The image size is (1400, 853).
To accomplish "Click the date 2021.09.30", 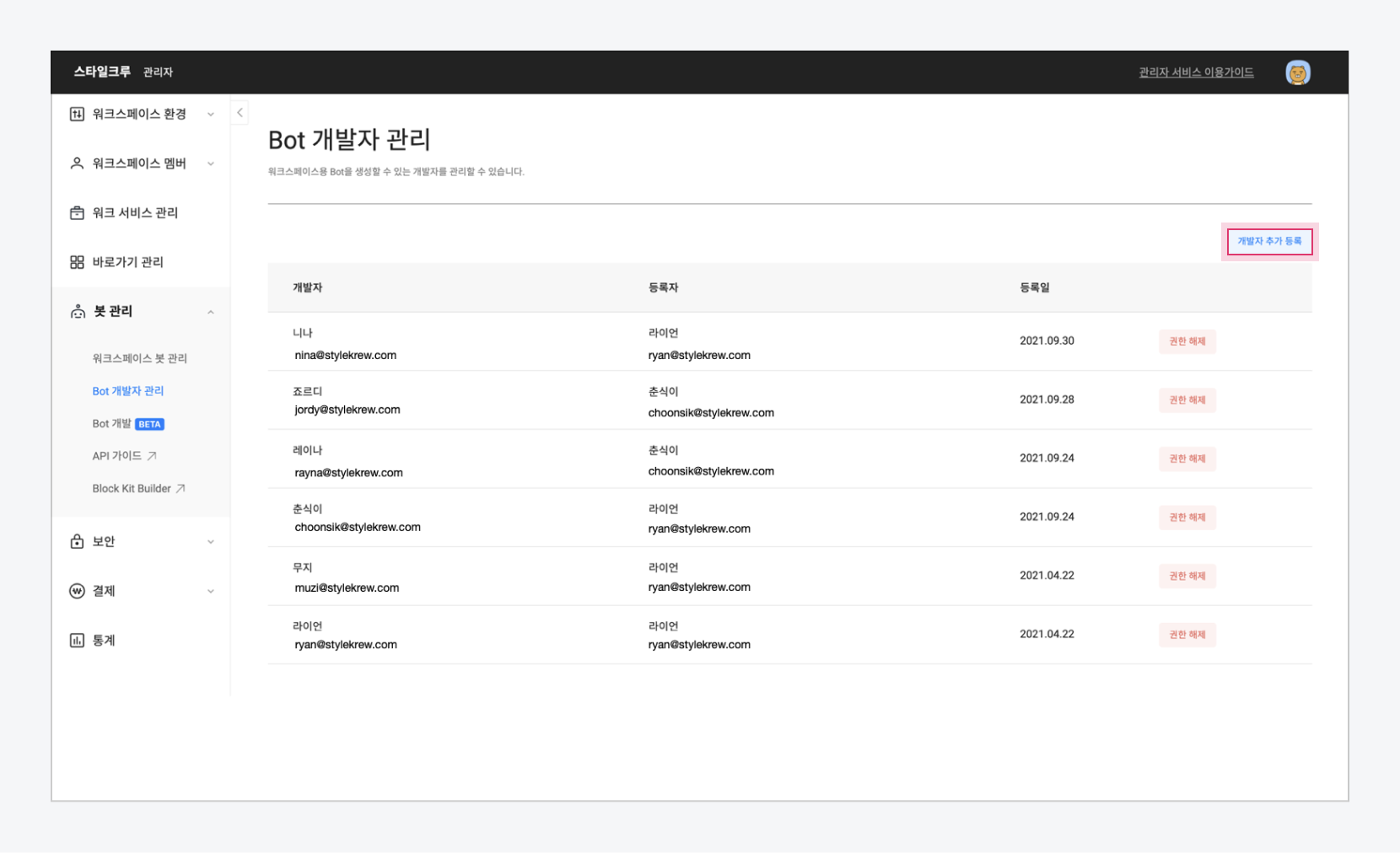I will pyautogui.click(x=1047, y=341).
